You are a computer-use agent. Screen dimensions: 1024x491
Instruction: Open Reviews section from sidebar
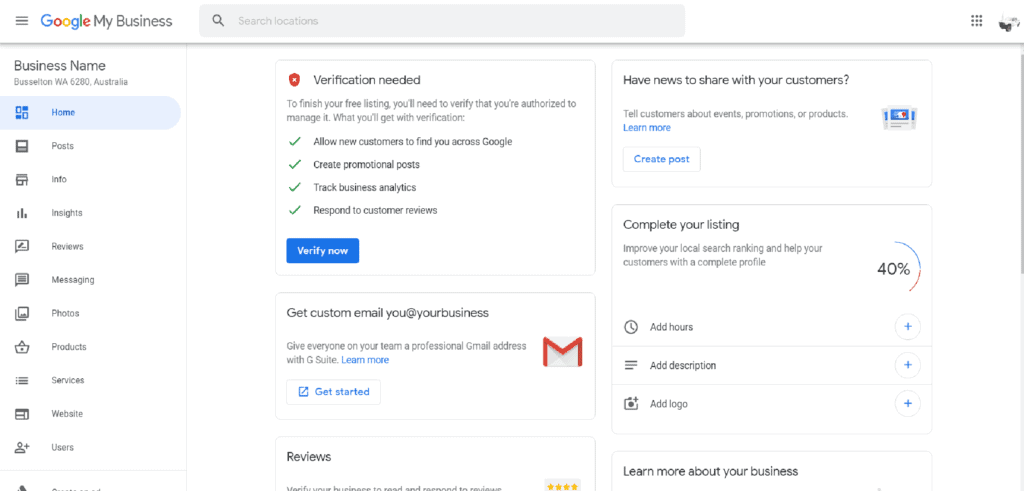(90, 246)
